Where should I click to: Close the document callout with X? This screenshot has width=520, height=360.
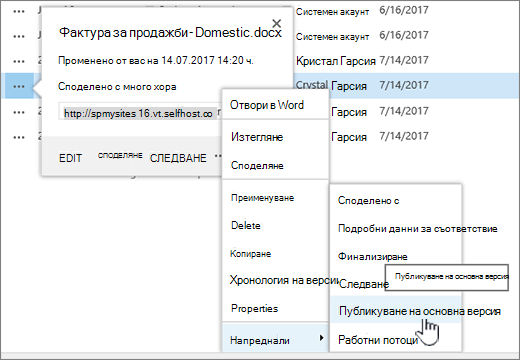(277, 23)
